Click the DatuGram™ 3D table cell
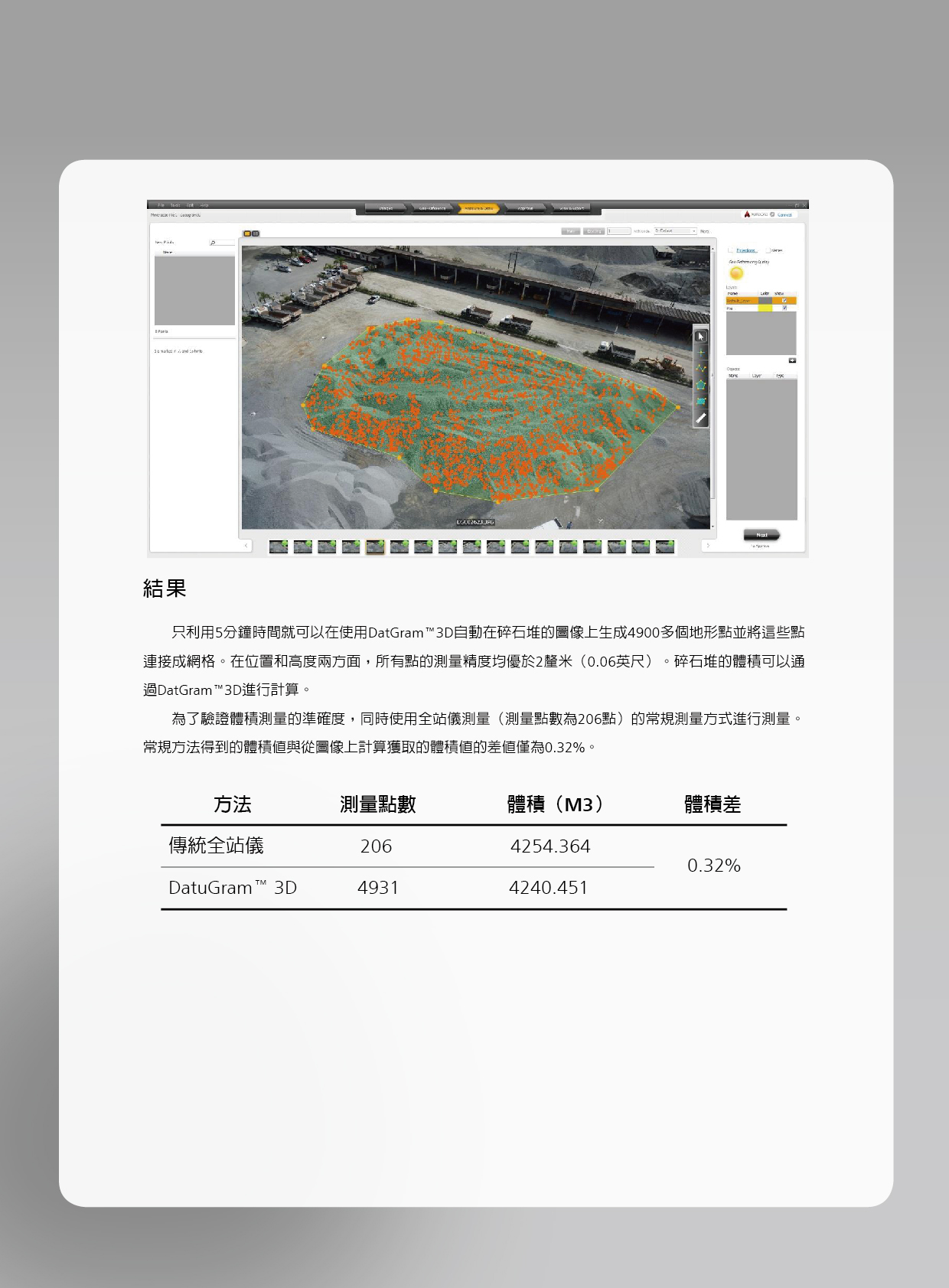This screenshot has width=949, height=1288. [x=233, y=888]
